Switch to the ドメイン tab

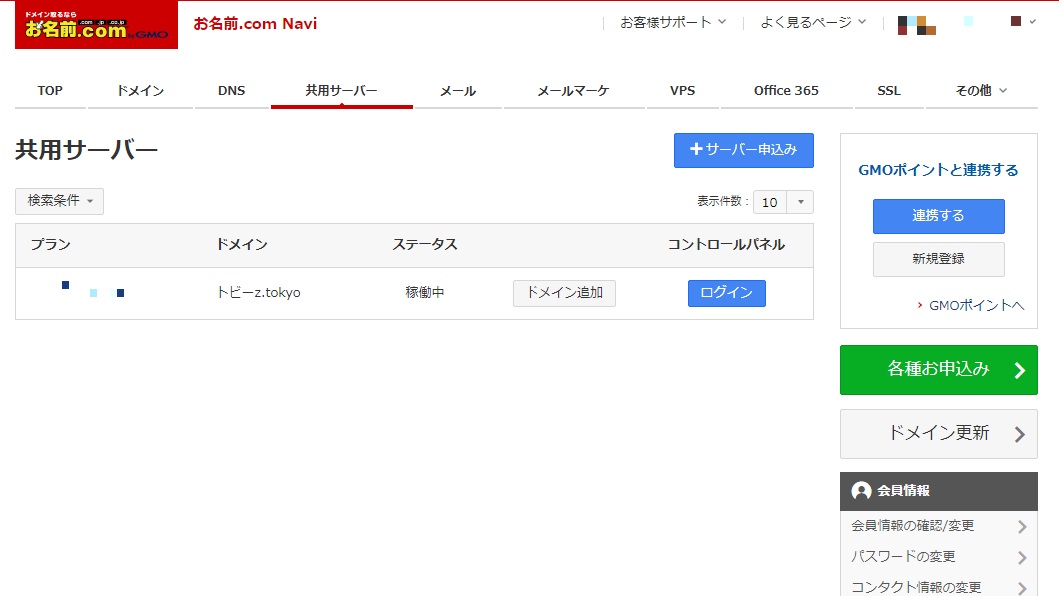pyautogui.click(x=140, y=91)
